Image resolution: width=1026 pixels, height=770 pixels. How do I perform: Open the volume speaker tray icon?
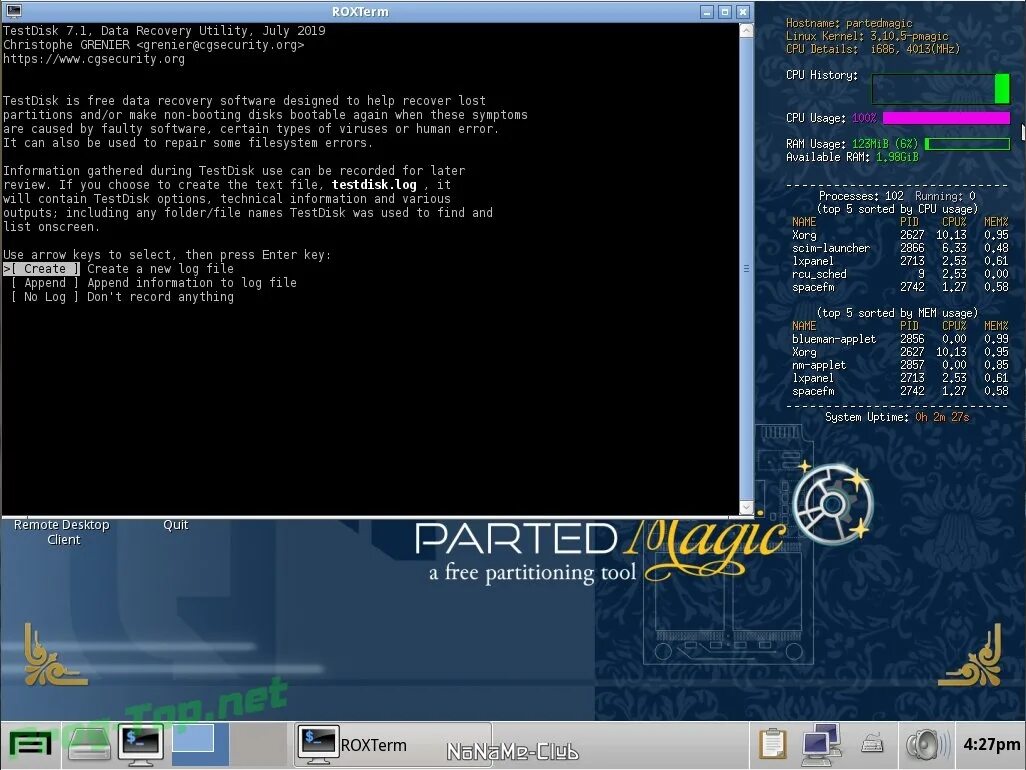(x=927, y=744)
